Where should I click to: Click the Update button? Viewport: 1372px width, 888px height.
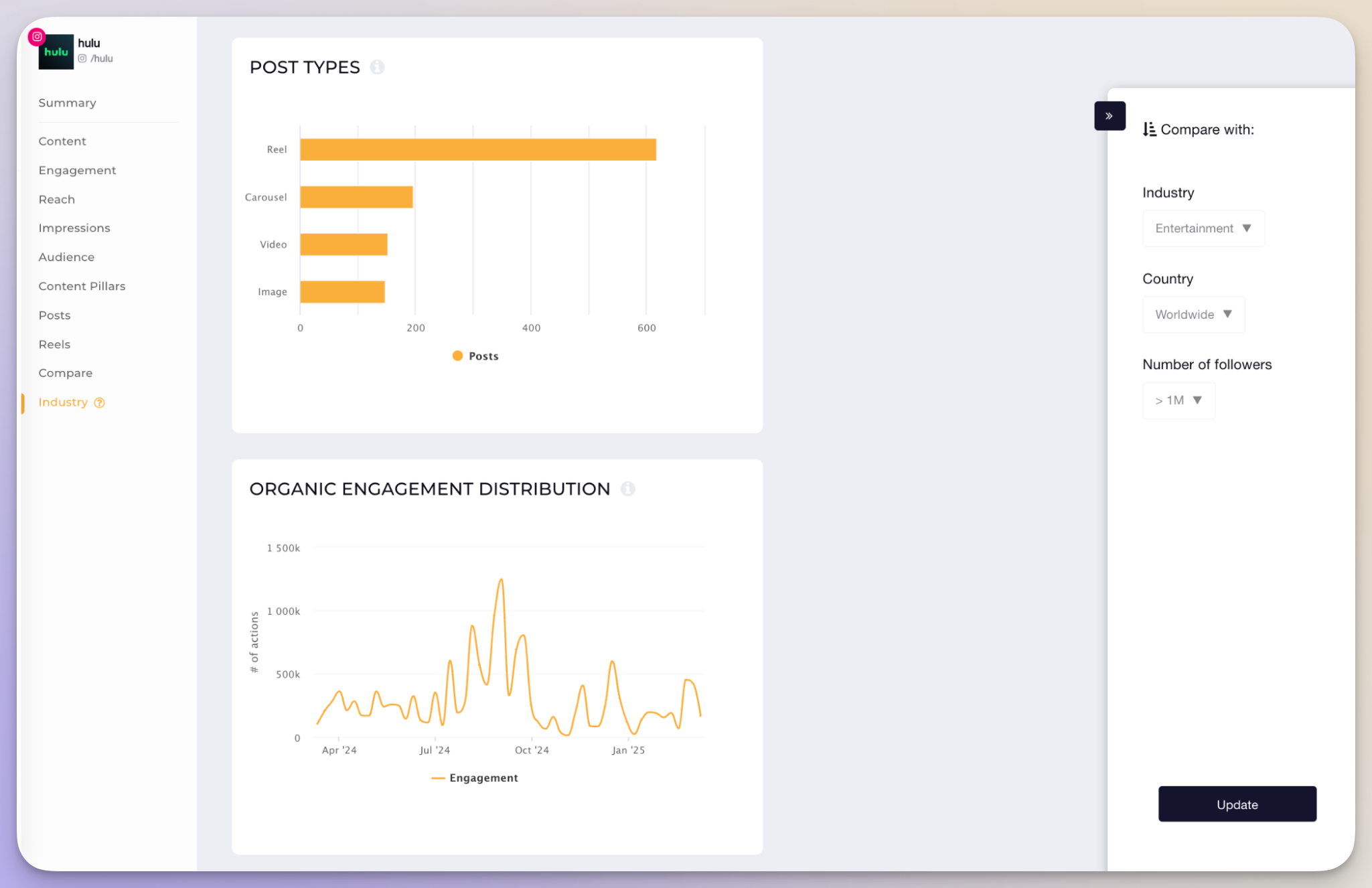[x=1237, y=804]
